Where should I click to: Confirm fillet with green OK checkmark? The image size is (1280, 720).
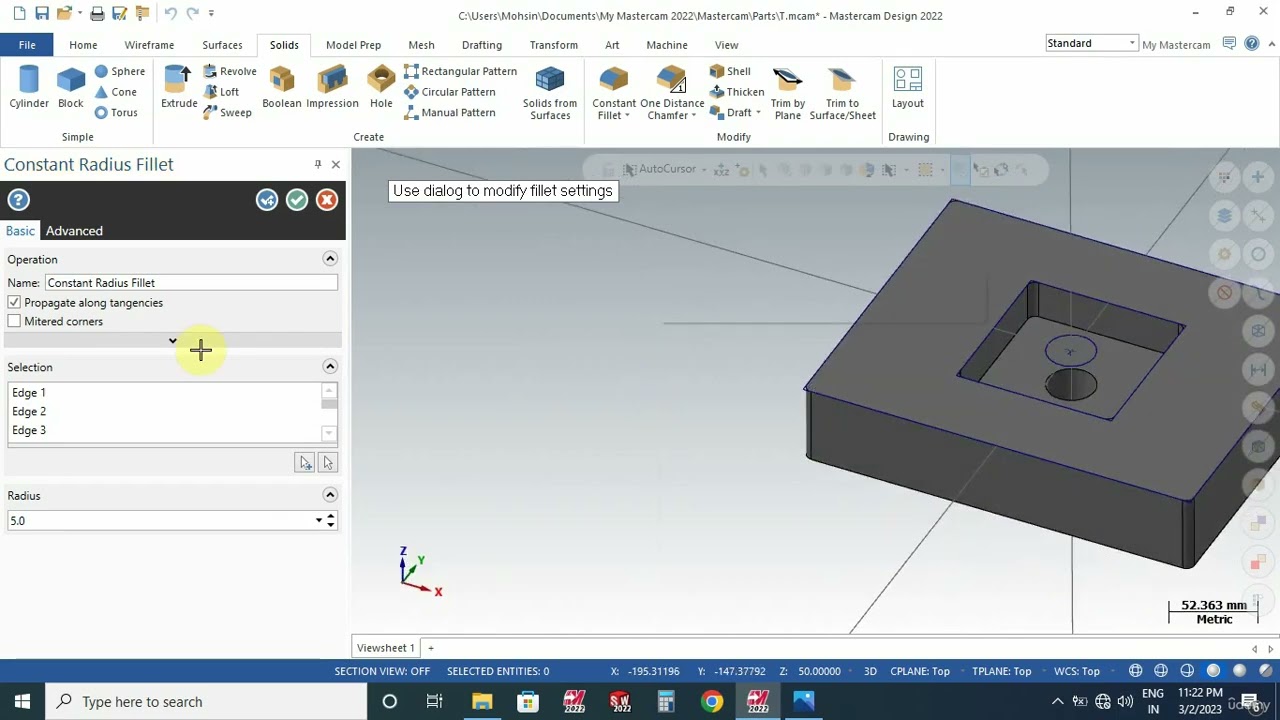coord(297,200)
